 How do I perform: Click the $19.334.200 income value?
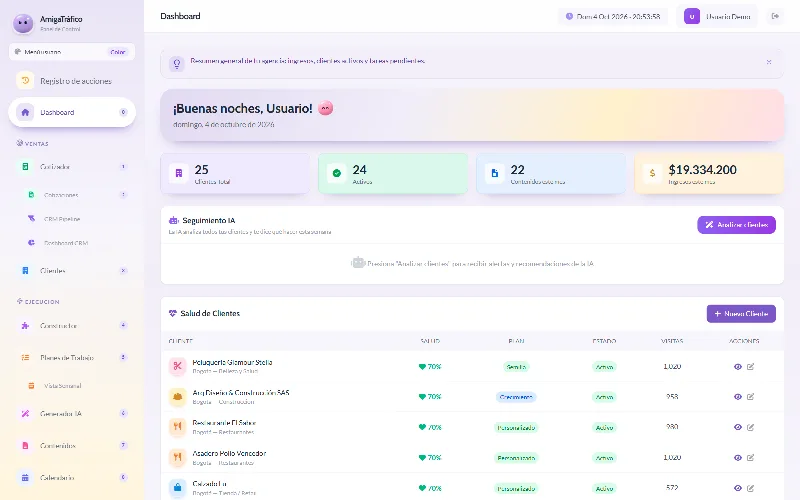pos(703,170)
